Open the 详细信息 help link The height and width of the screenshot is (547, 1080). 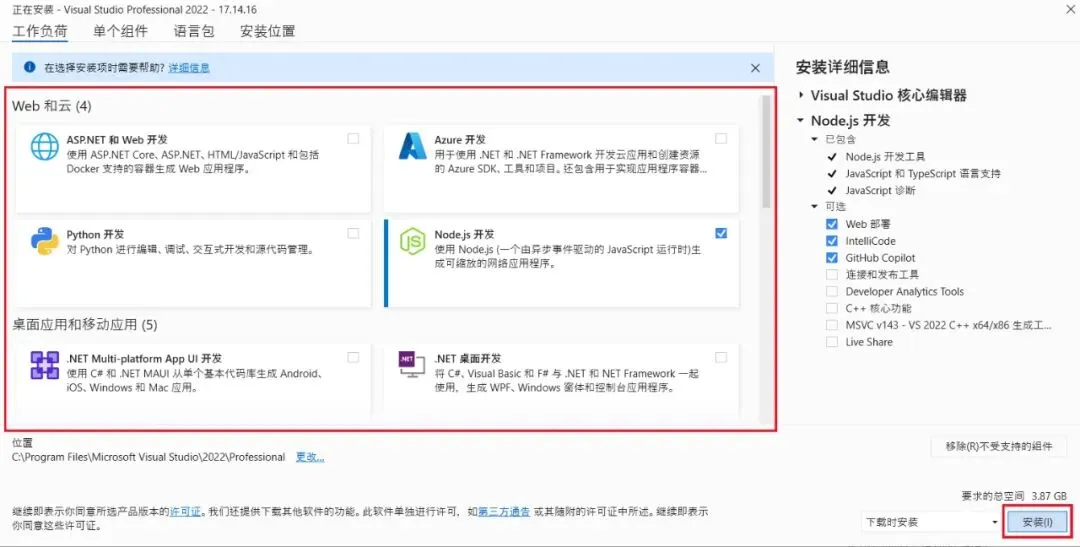(189, 68)
